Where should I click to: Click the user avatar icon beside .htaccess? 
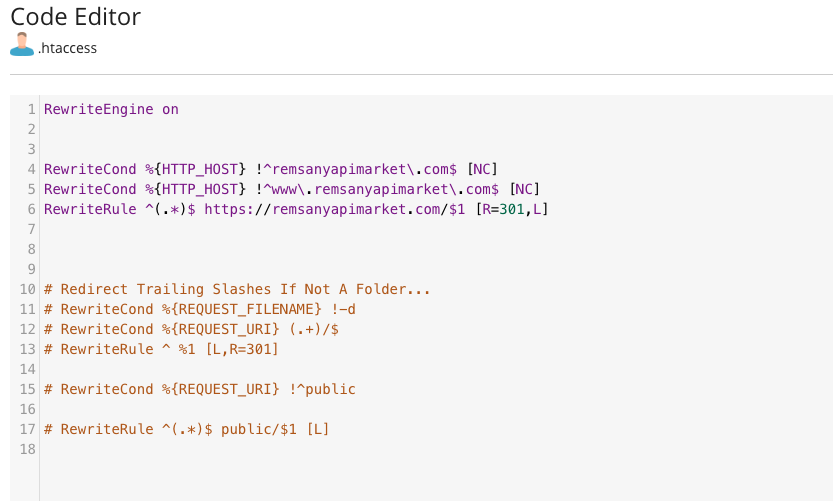(22, 44)
